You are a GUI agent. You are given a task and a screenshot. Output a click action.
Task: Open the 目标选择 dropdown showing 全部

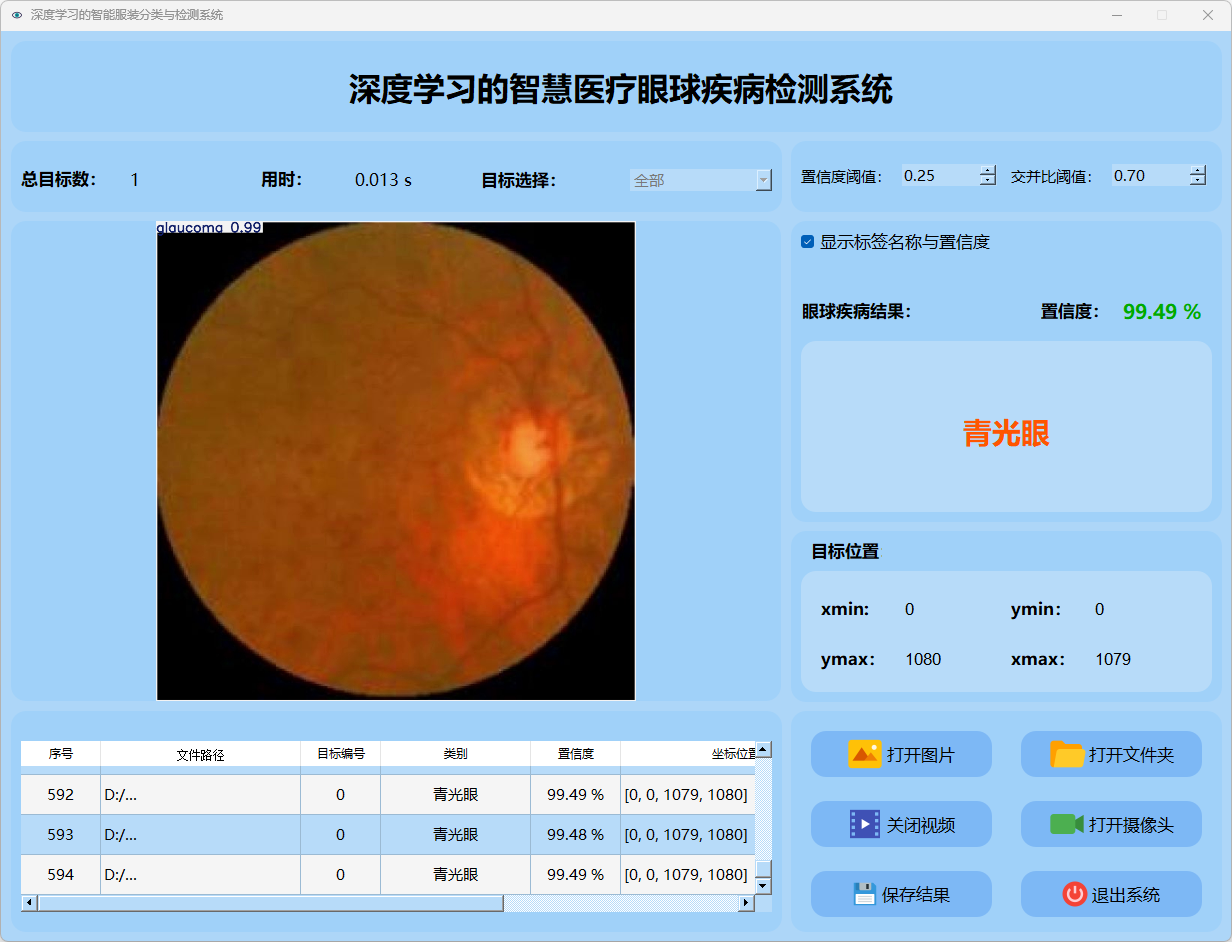(x=700, y=180)
